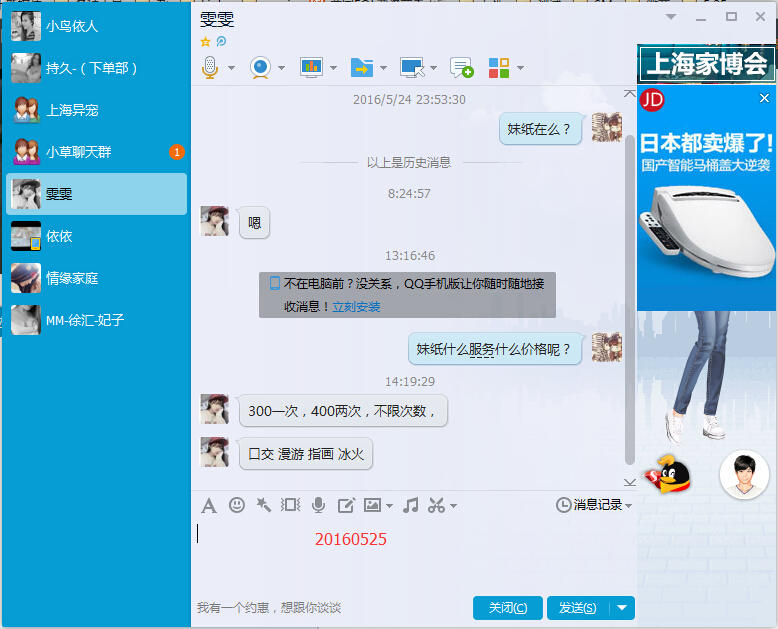
Task: Expand send picture options arrow
Action: tap(389, 506)
